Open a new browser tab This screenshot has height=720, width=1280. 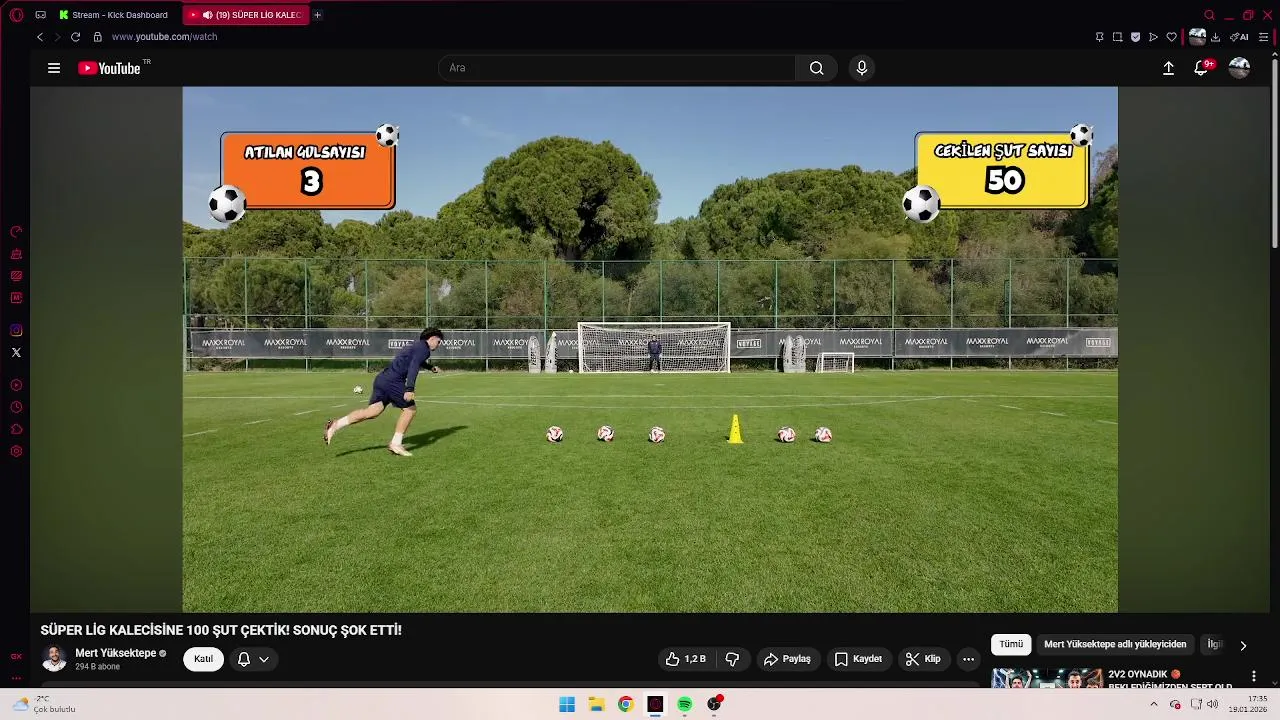(x=317, y=15)
